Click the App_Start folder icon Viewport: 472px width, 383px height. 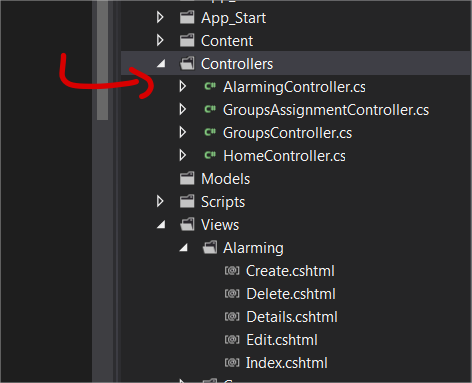point(187,18)
